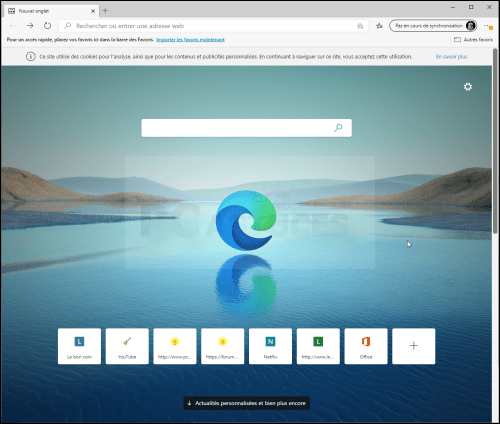Expand Actualités personnalisées et bien plus encore
Screen dimensions: 500x424
[247, 403]
